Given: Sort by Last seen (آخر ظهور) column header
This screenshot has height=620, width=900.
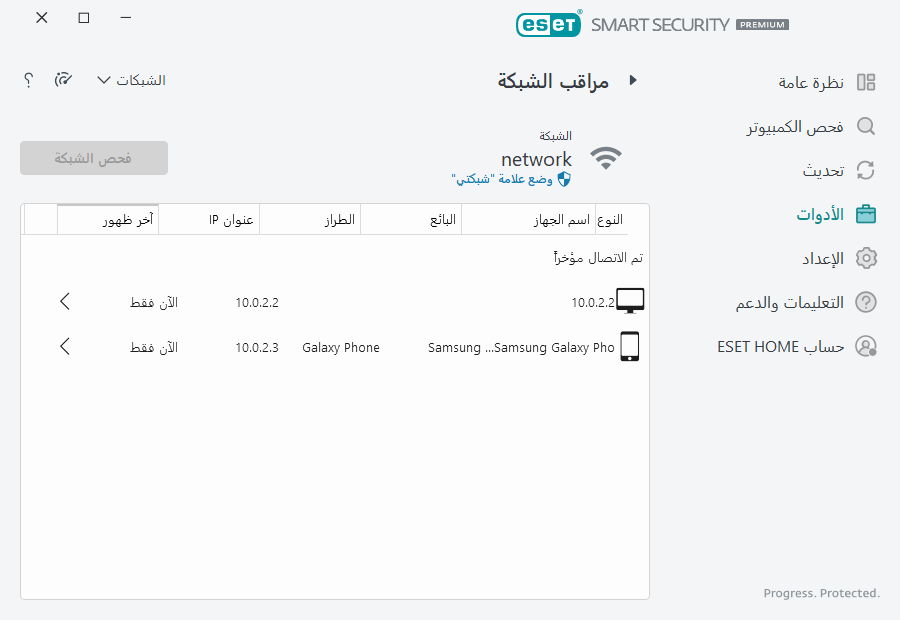Looking at the screenshot, I should pyautogui.click(x=127, y=219).
